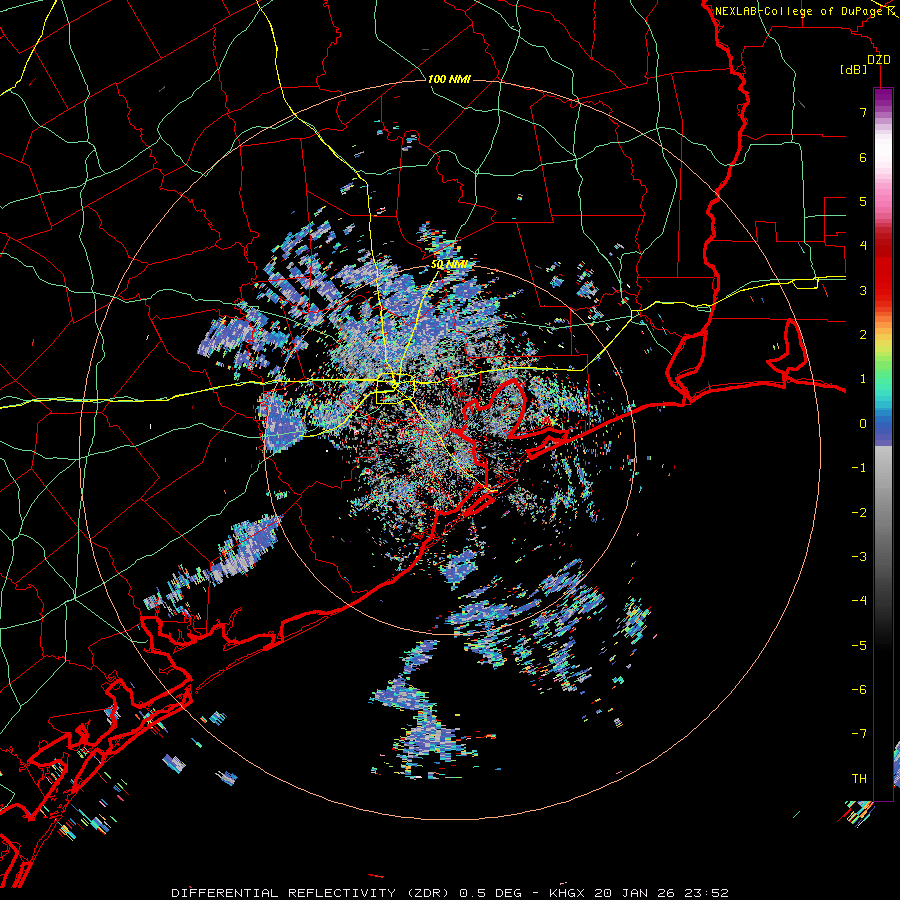The image size is (900, 900).
Task: Click the -6 tick label on the color scale
Action: (x=859, y=689)
